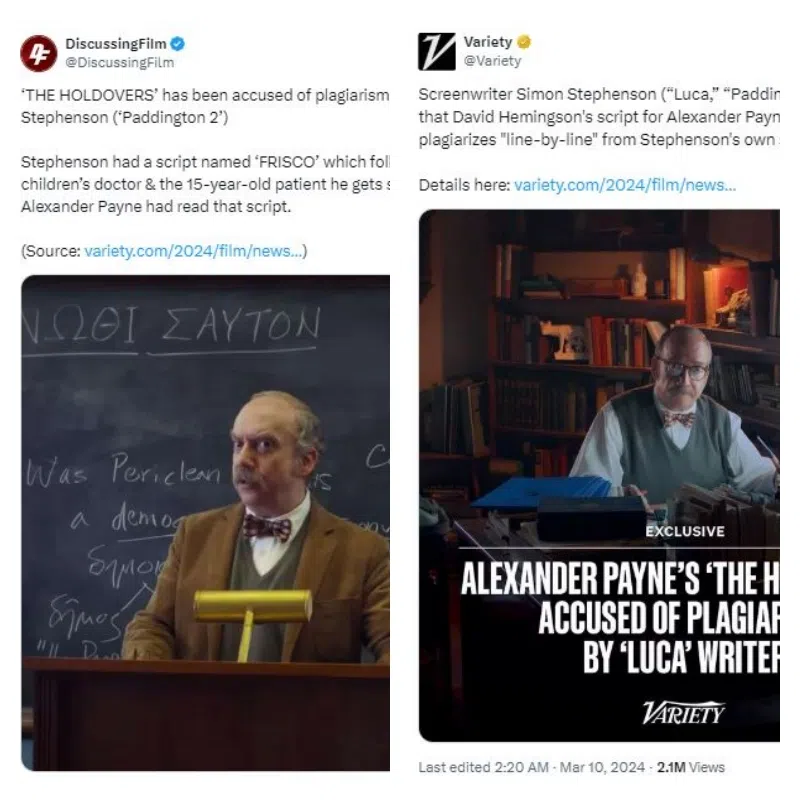Click the DiscussingFilm tweet text about 'THE HOLDOVERS'
This screenshot has width=800, height=800.
(205, 151)
